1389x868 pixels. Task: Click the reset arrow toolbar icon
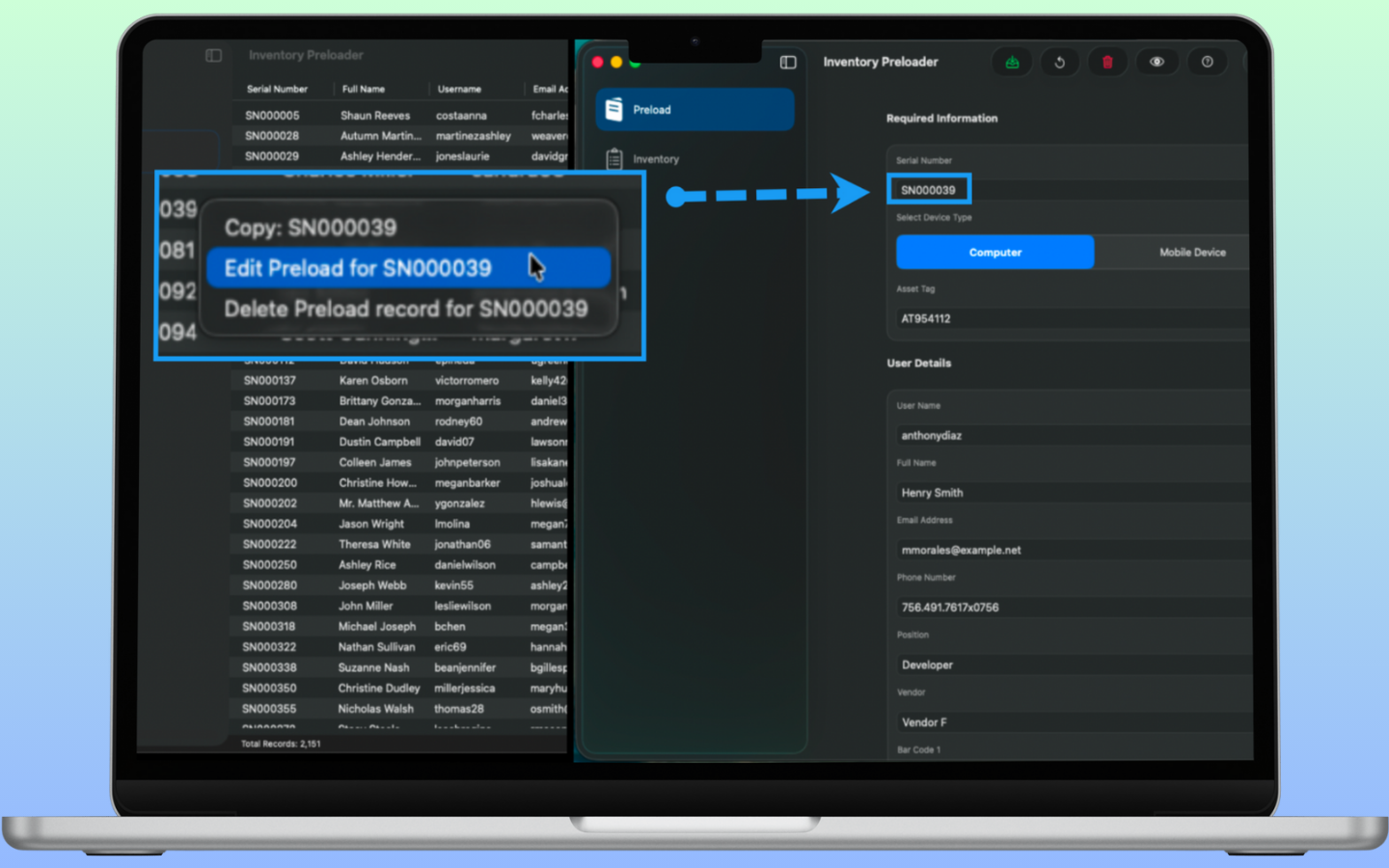(1059, 63)
